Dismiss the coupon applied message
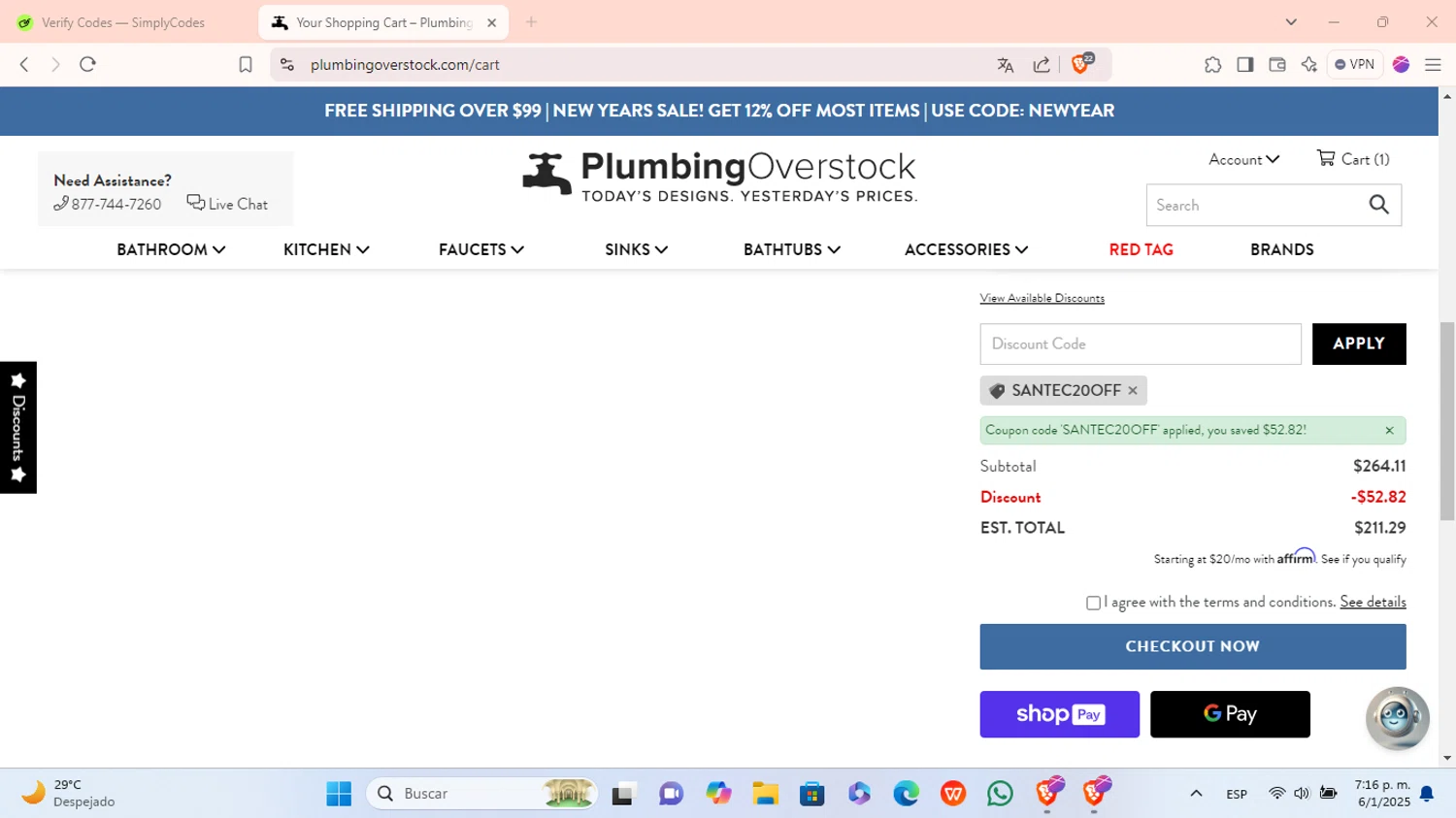Screen dimensions: 1456x818 click(1389, 430)
